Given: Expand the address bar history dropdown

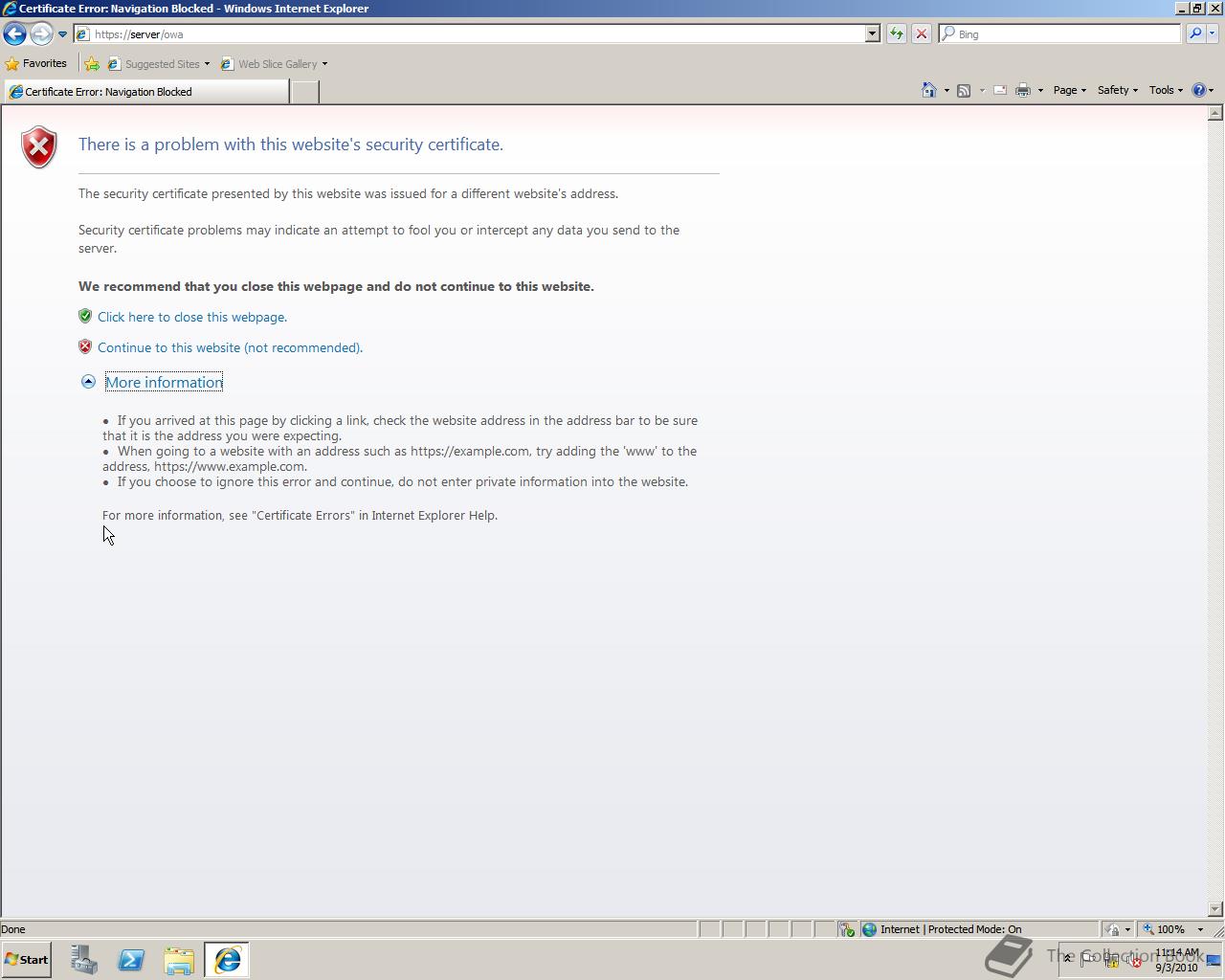Looking at the screenshot, I should [x=872, y=33].
